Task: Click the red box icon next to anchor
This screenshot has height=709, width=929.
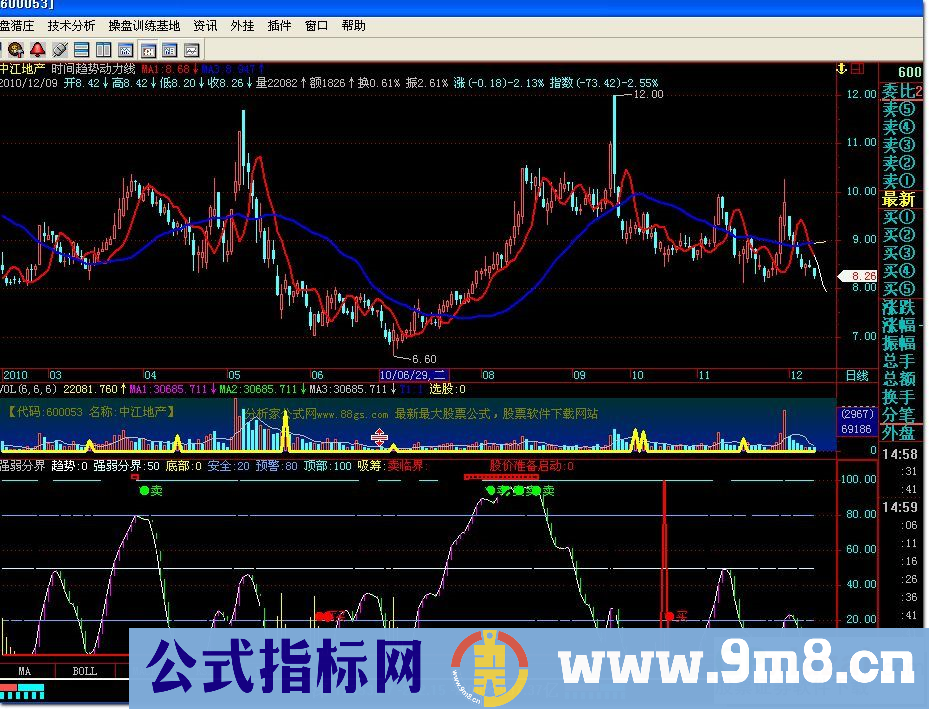Action: click(x=857, y=69)
